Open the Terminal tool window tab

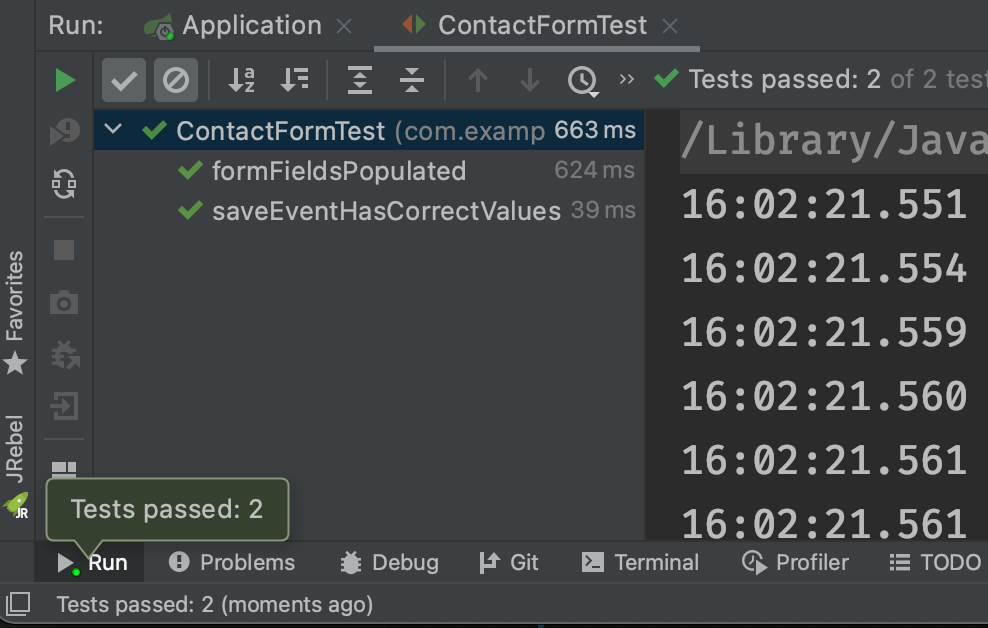tap(640, 562)
